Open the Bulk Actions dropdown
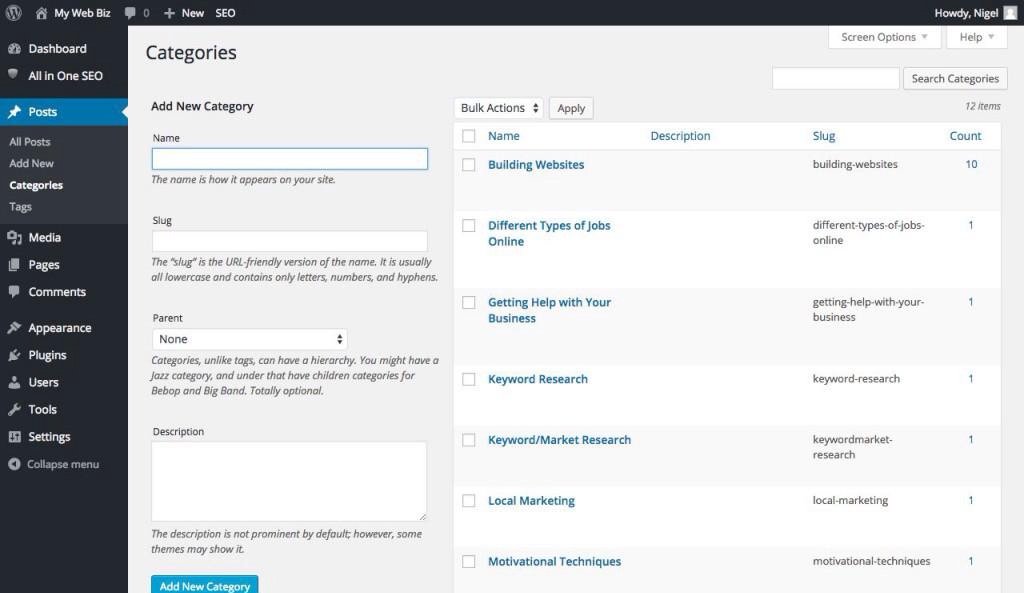This screenshot has width=1024, height=593. point(498,108)
